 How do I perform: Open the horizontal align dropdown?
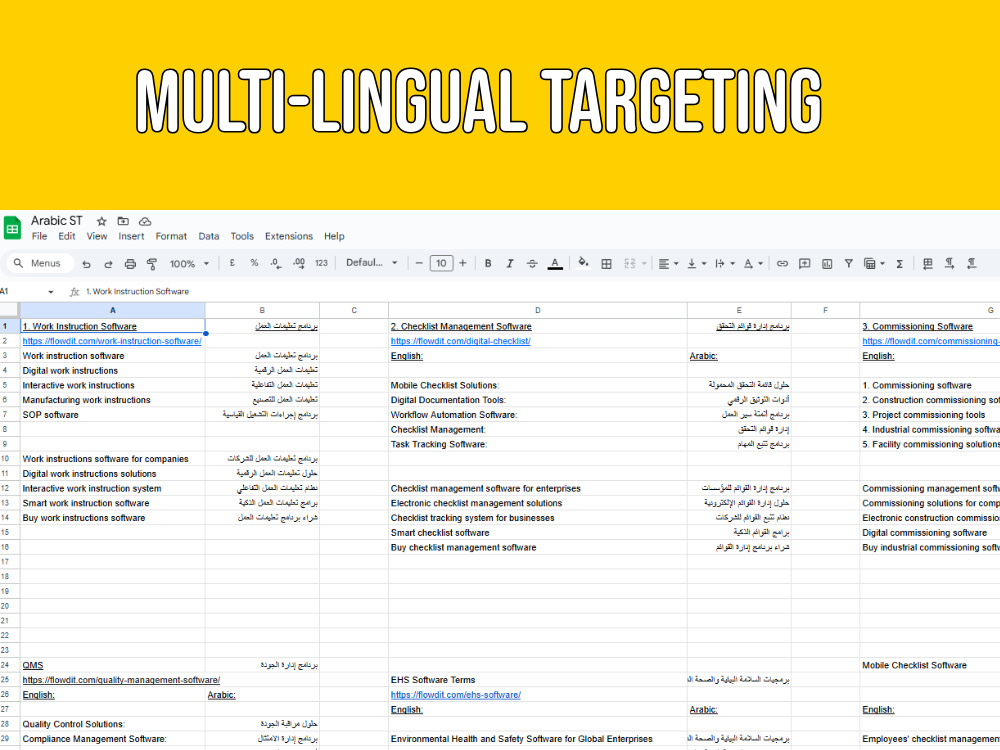[668, 263]
